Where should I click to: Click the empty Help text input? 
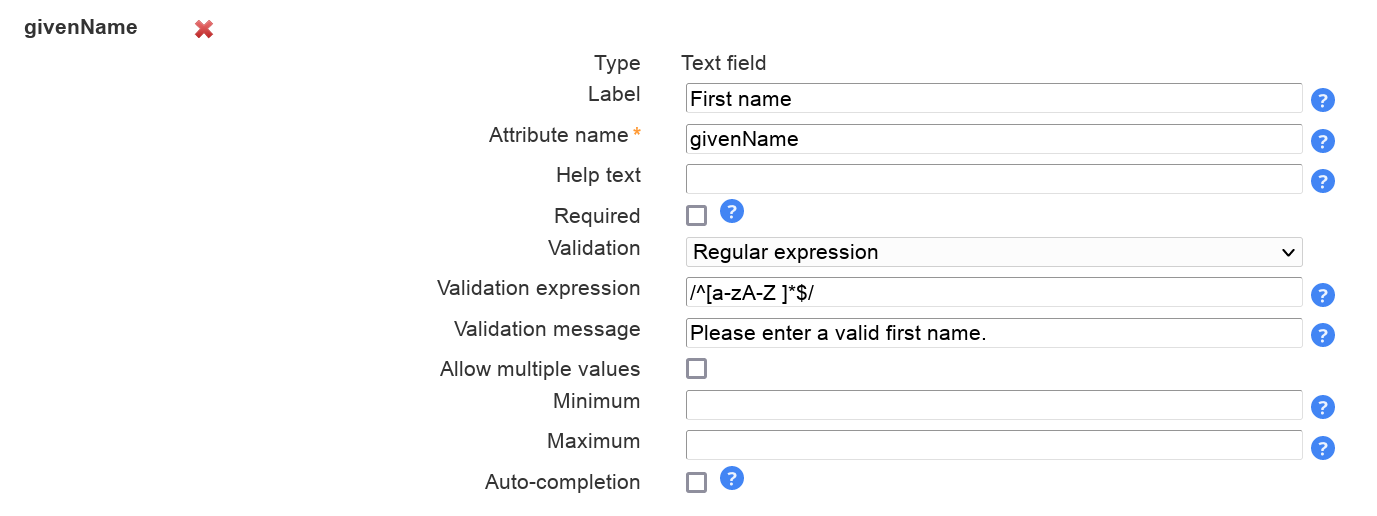994,179
